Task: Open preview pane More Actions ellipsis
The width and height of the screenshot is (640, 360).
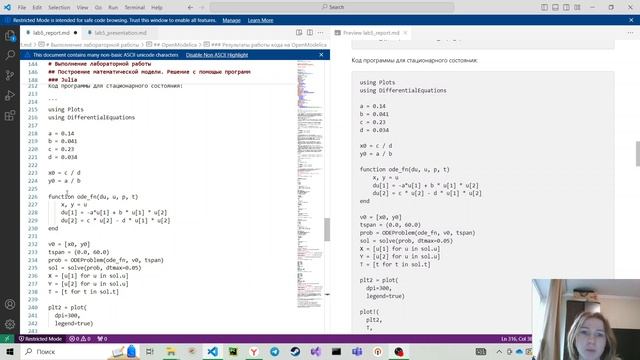Action: 631,33
